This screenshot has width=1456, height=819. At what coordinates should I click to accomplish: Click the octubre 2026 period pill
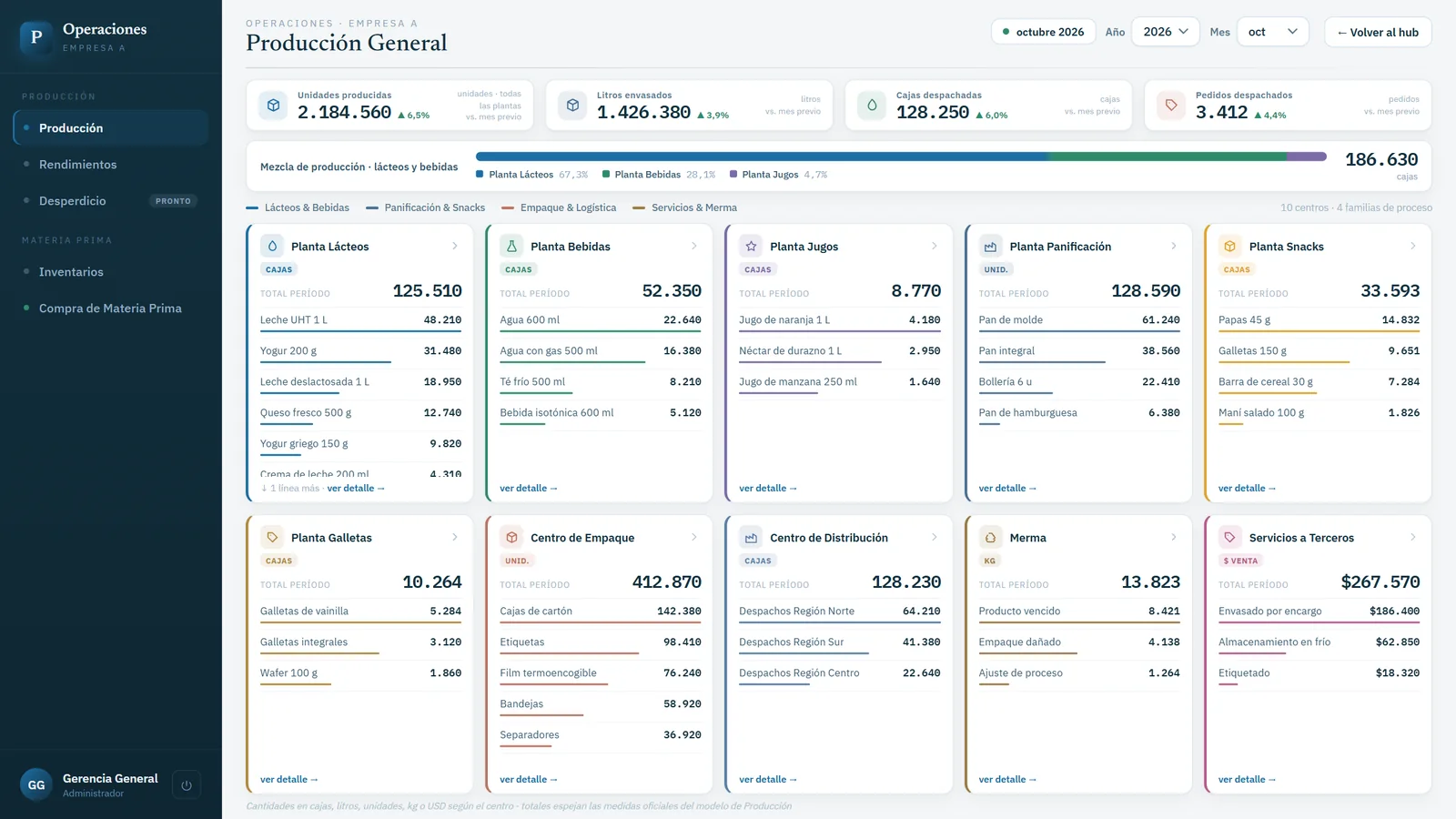click(x=1044, y=32)
